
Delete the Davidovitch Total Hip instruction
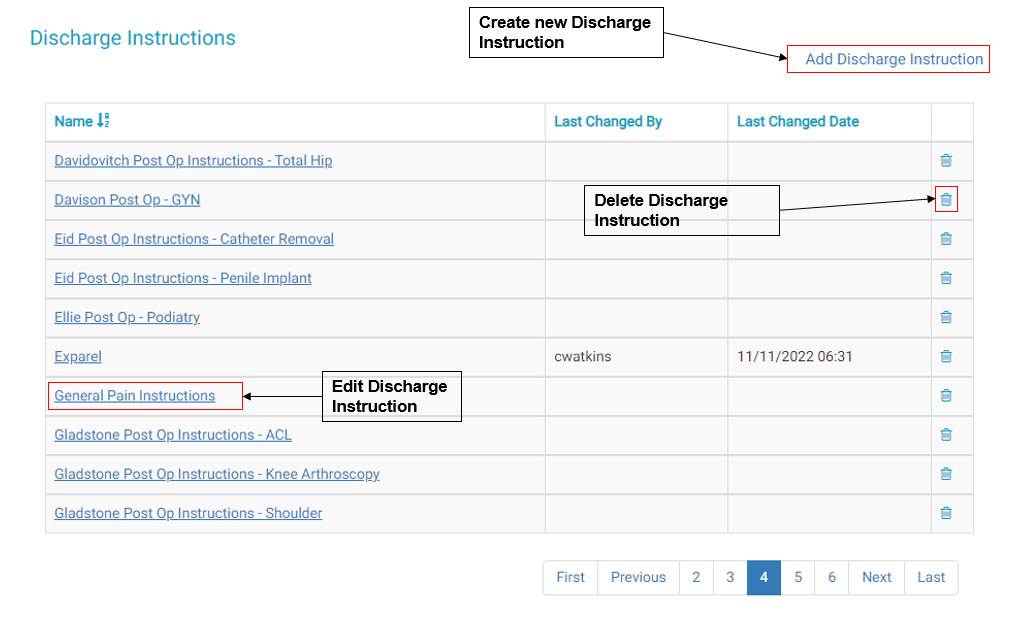coord(945,161)
